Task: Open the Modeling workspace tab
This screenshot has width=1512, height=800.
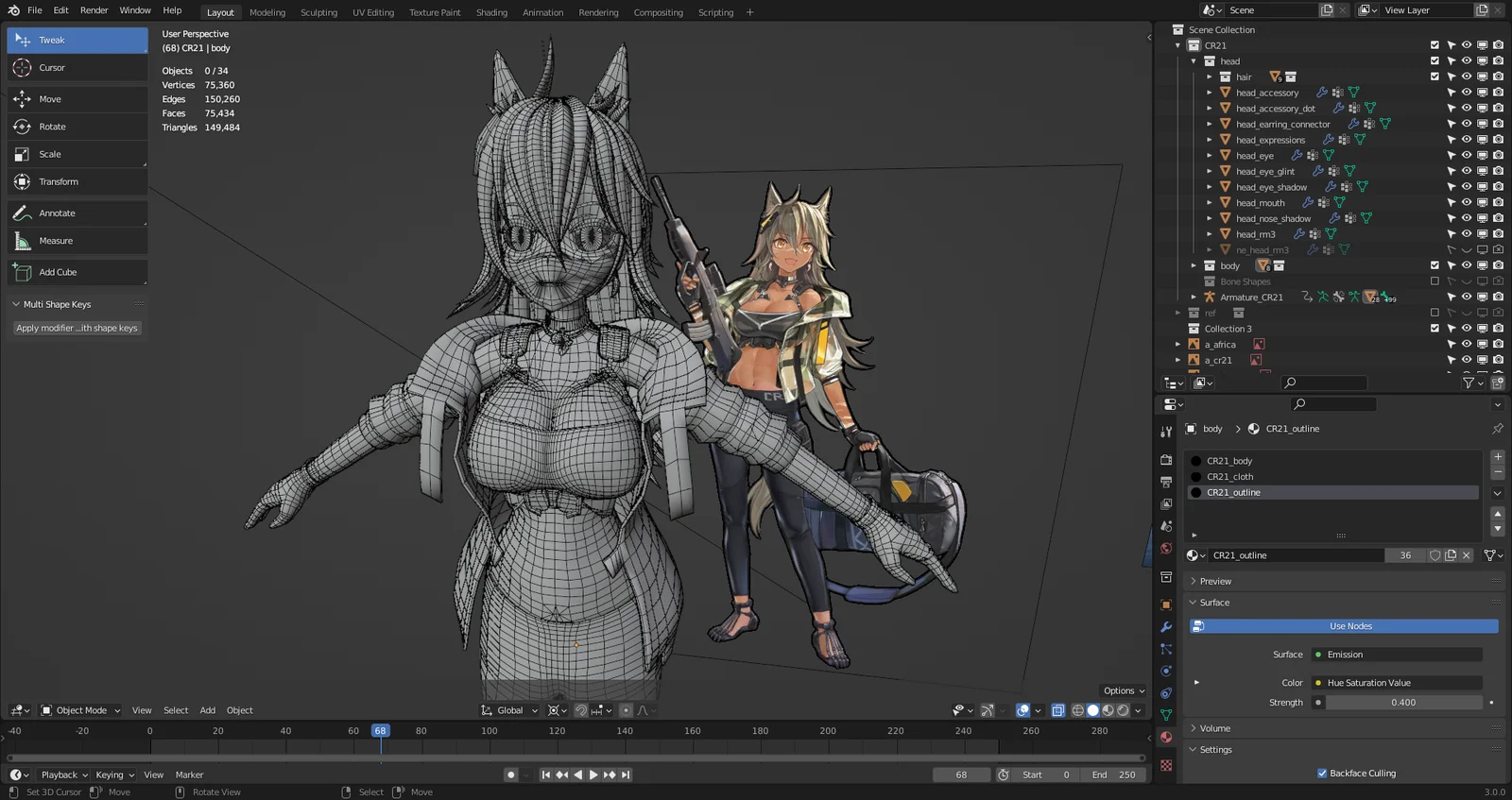Action: (x=267, y=12)
